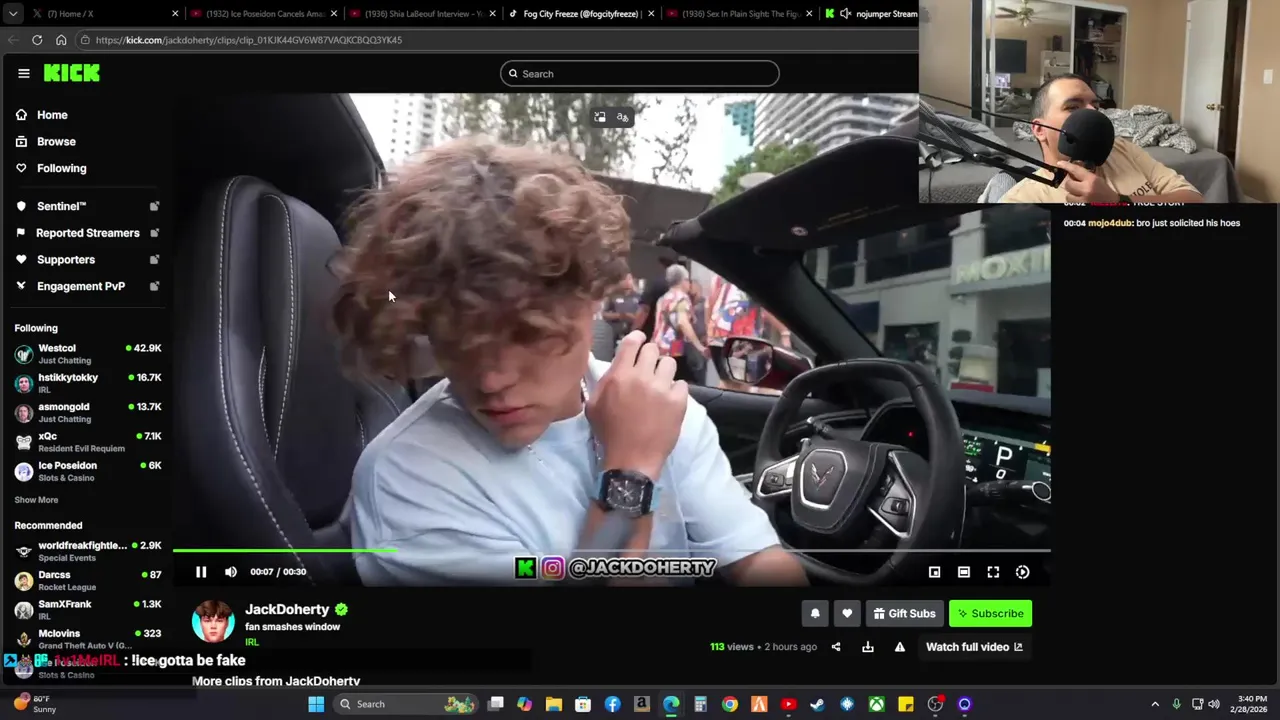1280x720 pixels.
Task: Click the Kick URL address bar
Action: 495,40
